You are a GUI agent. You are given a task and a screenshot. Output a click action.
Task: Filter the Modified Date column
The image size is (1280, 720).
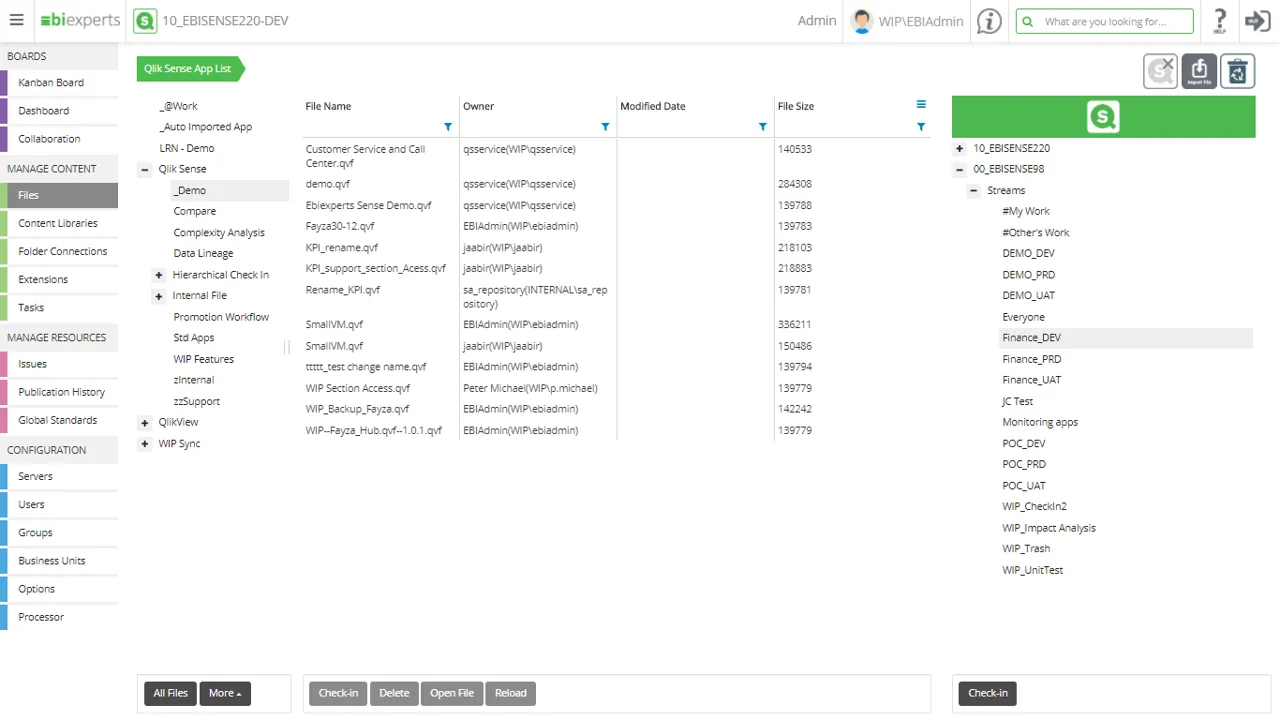pos(763,127)
